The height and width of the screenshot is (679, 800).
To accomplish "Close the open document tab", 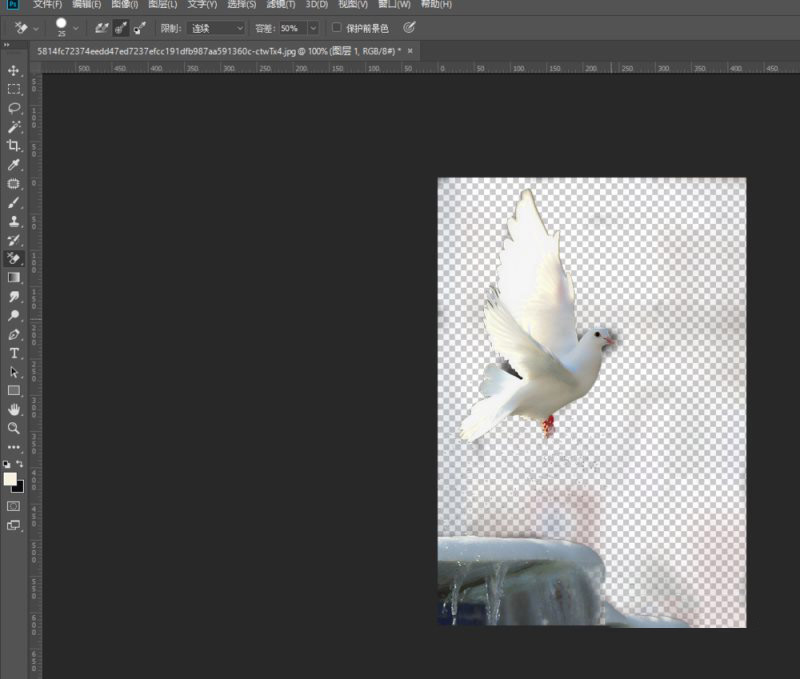I will (x=410, y=50).
